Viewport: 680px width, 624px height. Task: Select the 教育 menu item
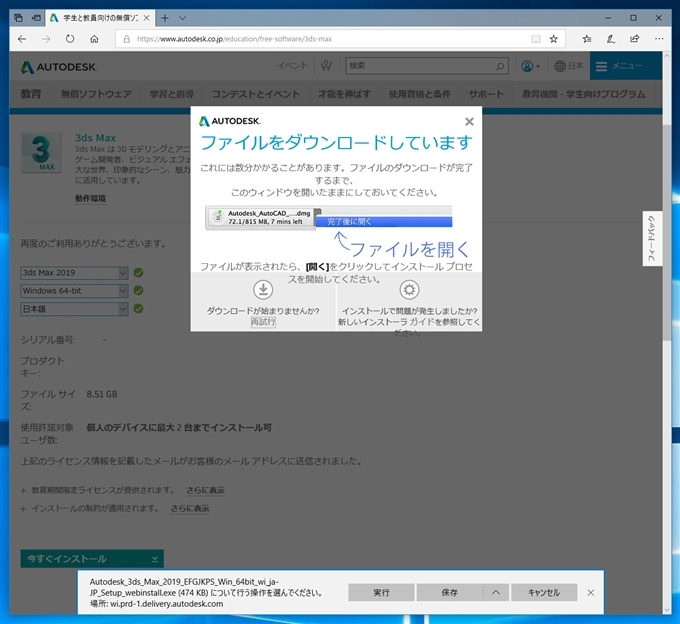click(x=31, y=94)
